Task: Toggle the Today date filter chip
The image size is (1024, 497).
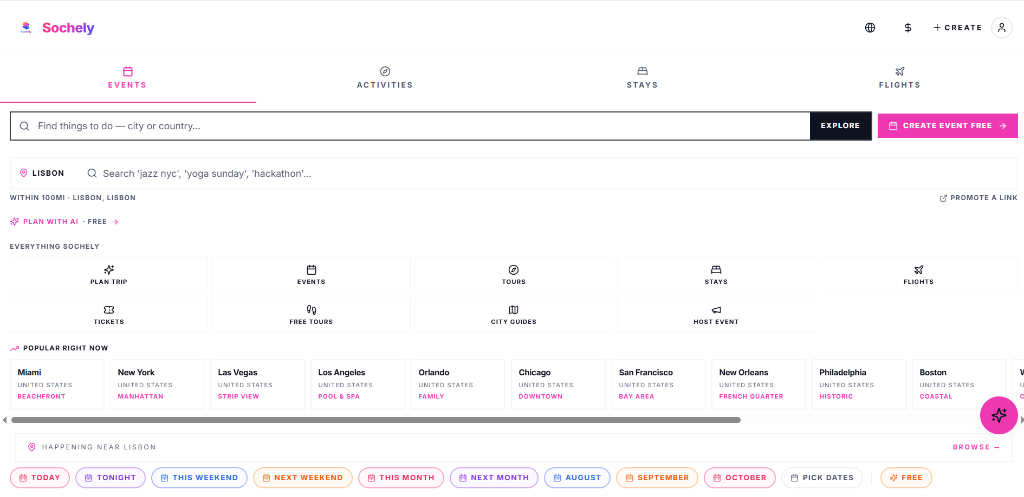Action: [x=40, y=477]
